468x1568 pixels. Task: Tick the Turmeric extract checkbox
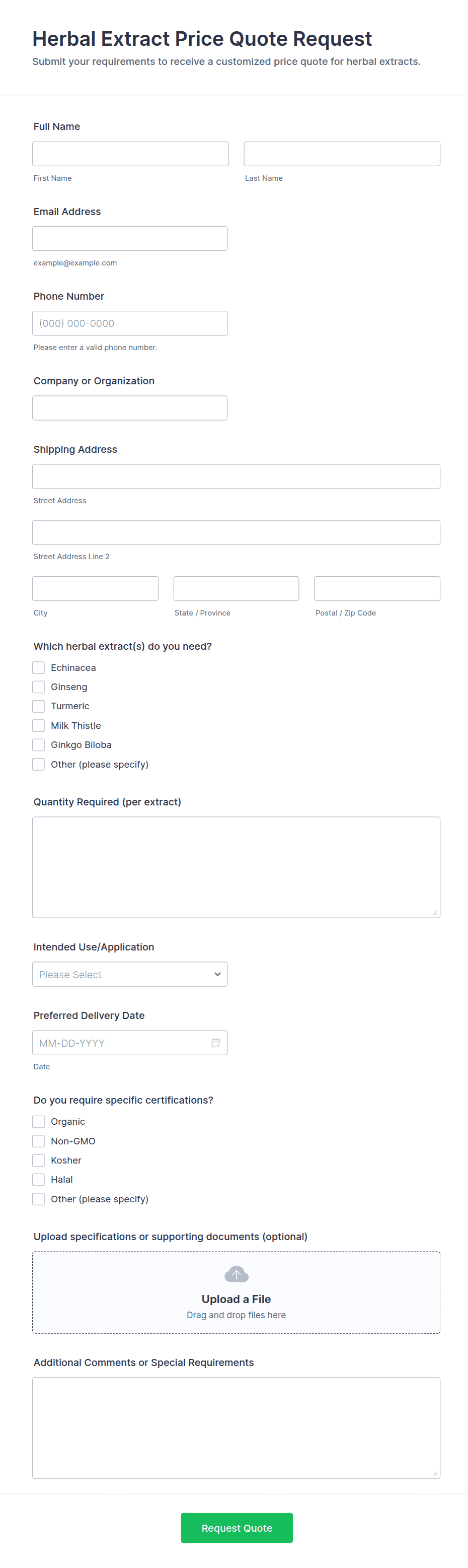38,706
